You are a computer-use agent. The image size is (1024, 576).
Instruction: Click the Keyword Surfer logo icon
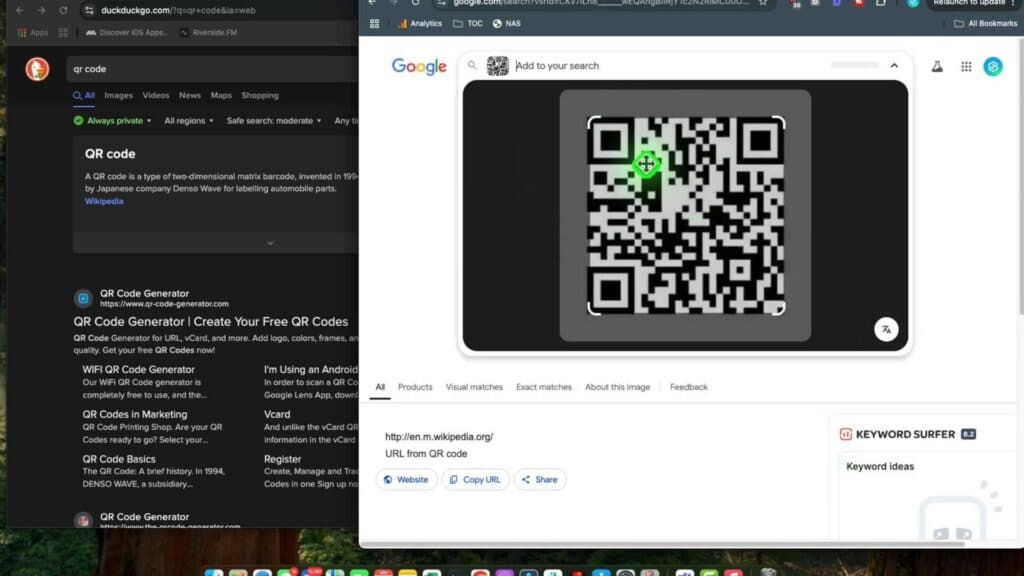point(846,434)
